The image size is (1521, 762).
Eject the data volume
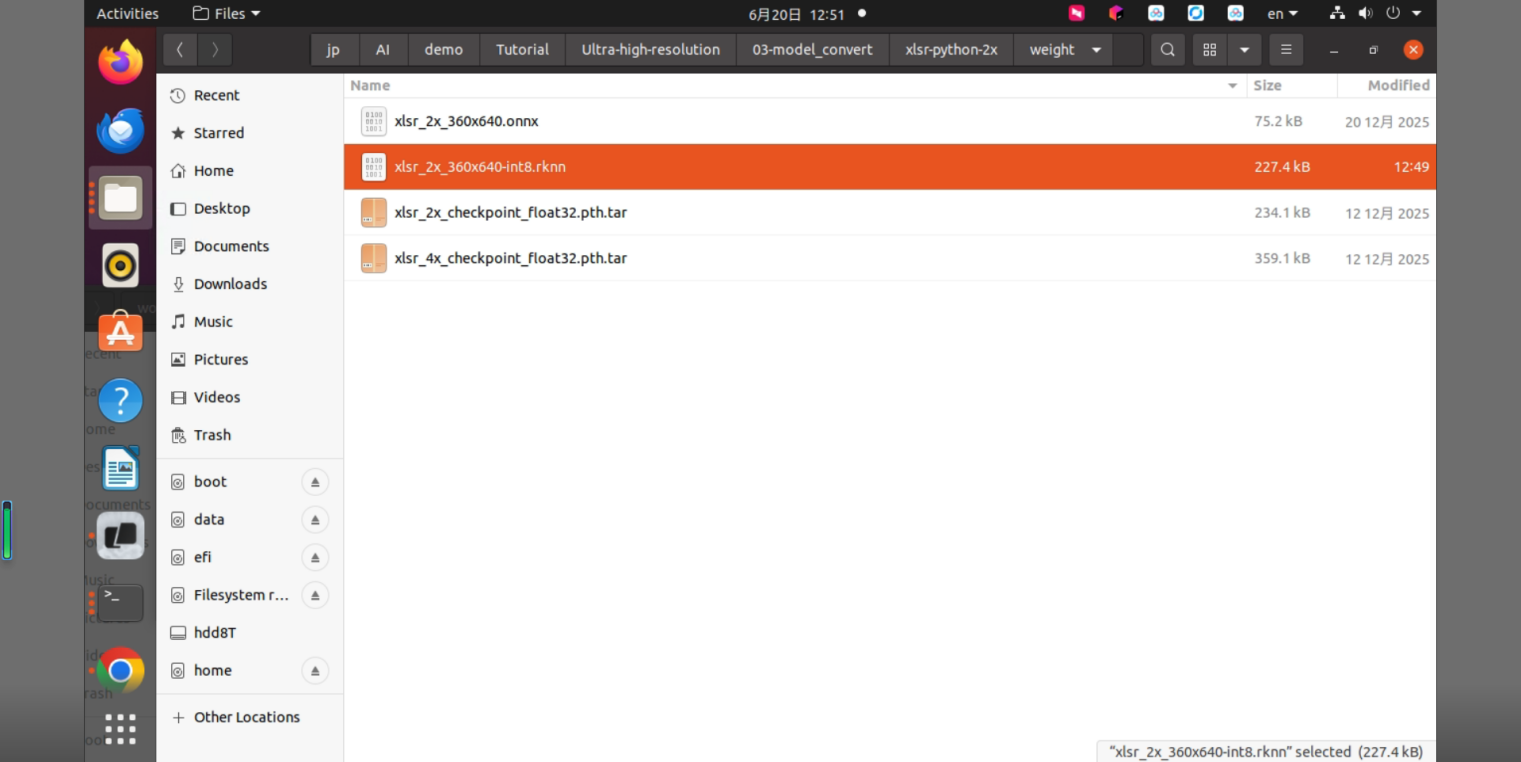315,520
